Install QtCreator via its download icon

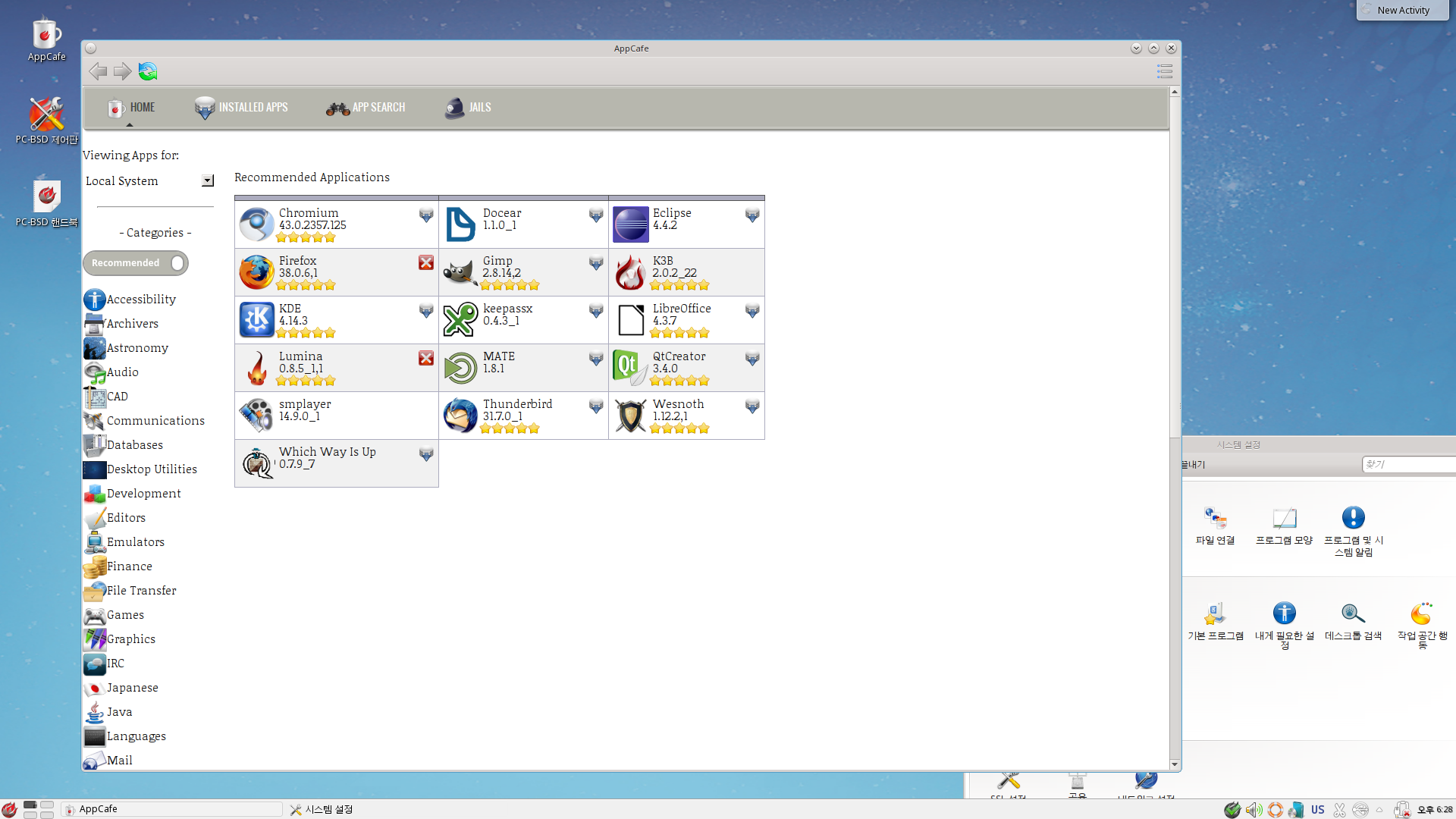click(x=752, y=359)
